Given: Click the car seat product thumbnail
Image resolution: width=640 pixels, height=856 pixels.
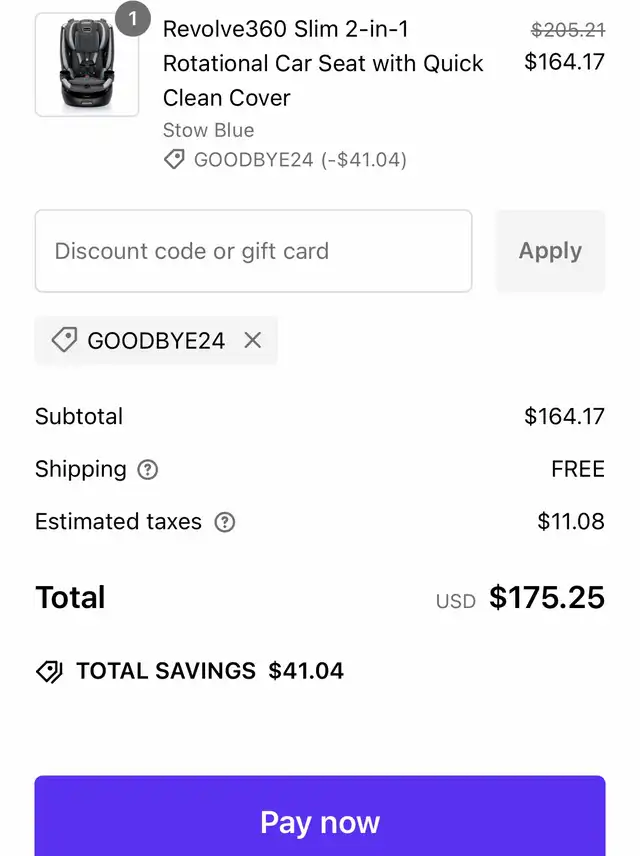Looking at the screenshot, I should click(87, 65).
